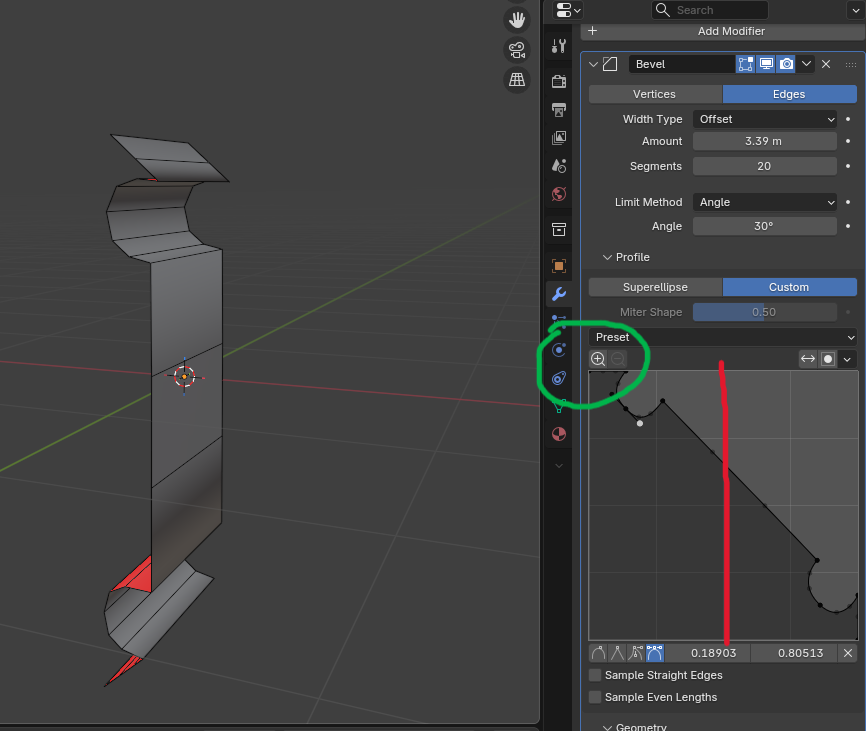Open the Render properties tab
The height and width of the screenshot is (731, 866).
pyautogui.click(x=559, y=82)
